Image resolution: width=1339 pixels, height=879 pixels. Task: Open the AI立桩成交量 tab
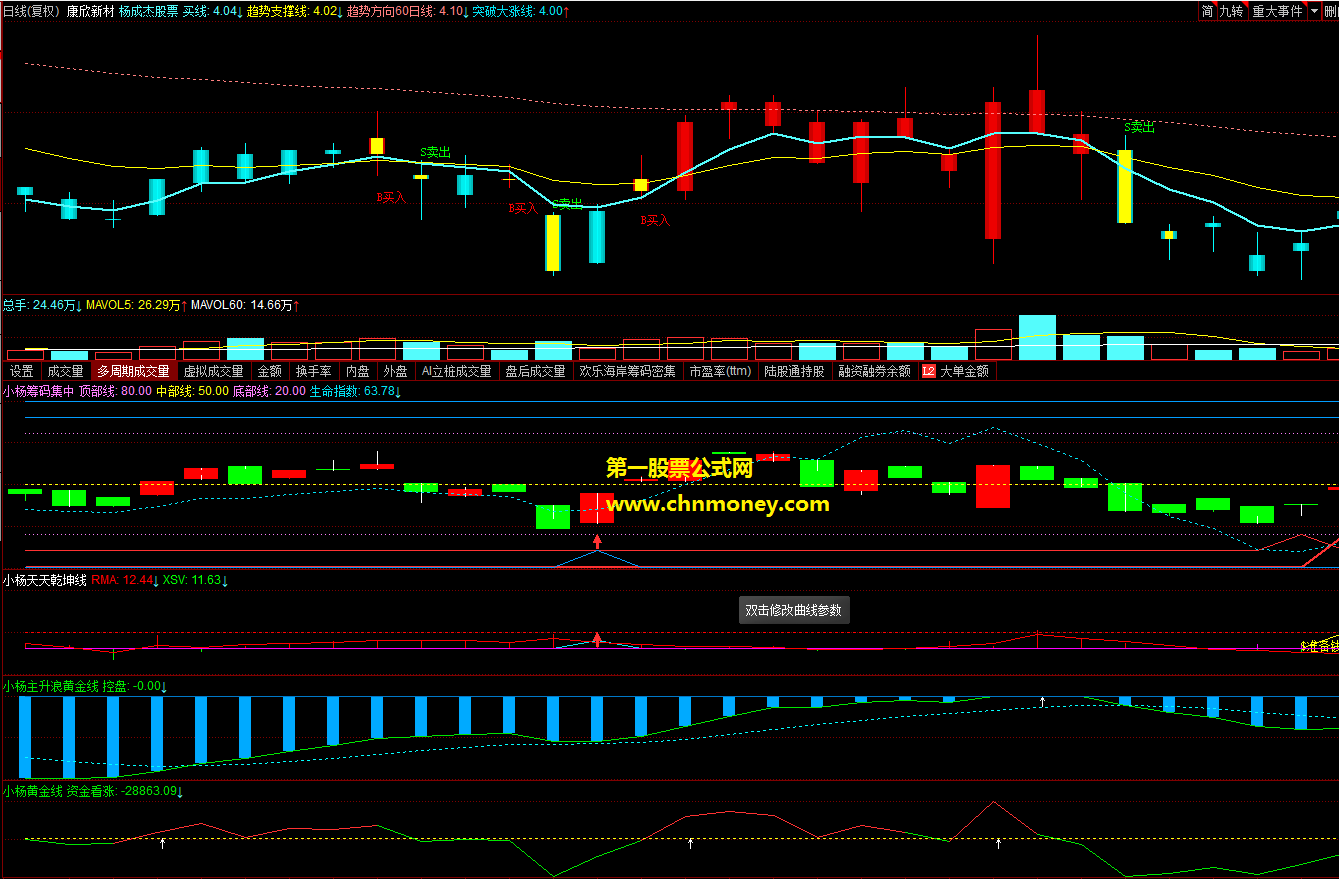[x=456, y=371]
